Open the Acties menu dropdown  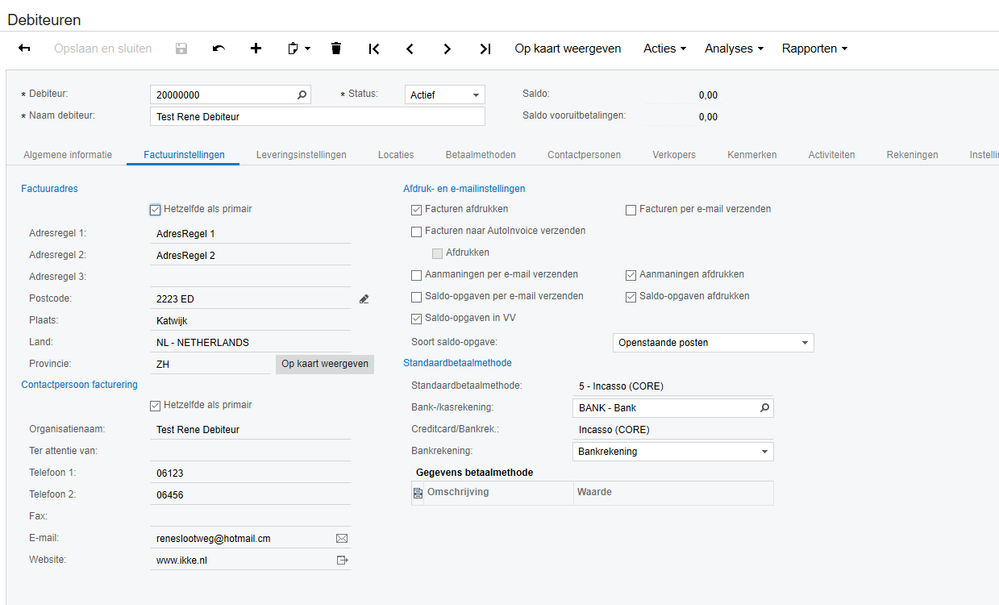(665, 48)
